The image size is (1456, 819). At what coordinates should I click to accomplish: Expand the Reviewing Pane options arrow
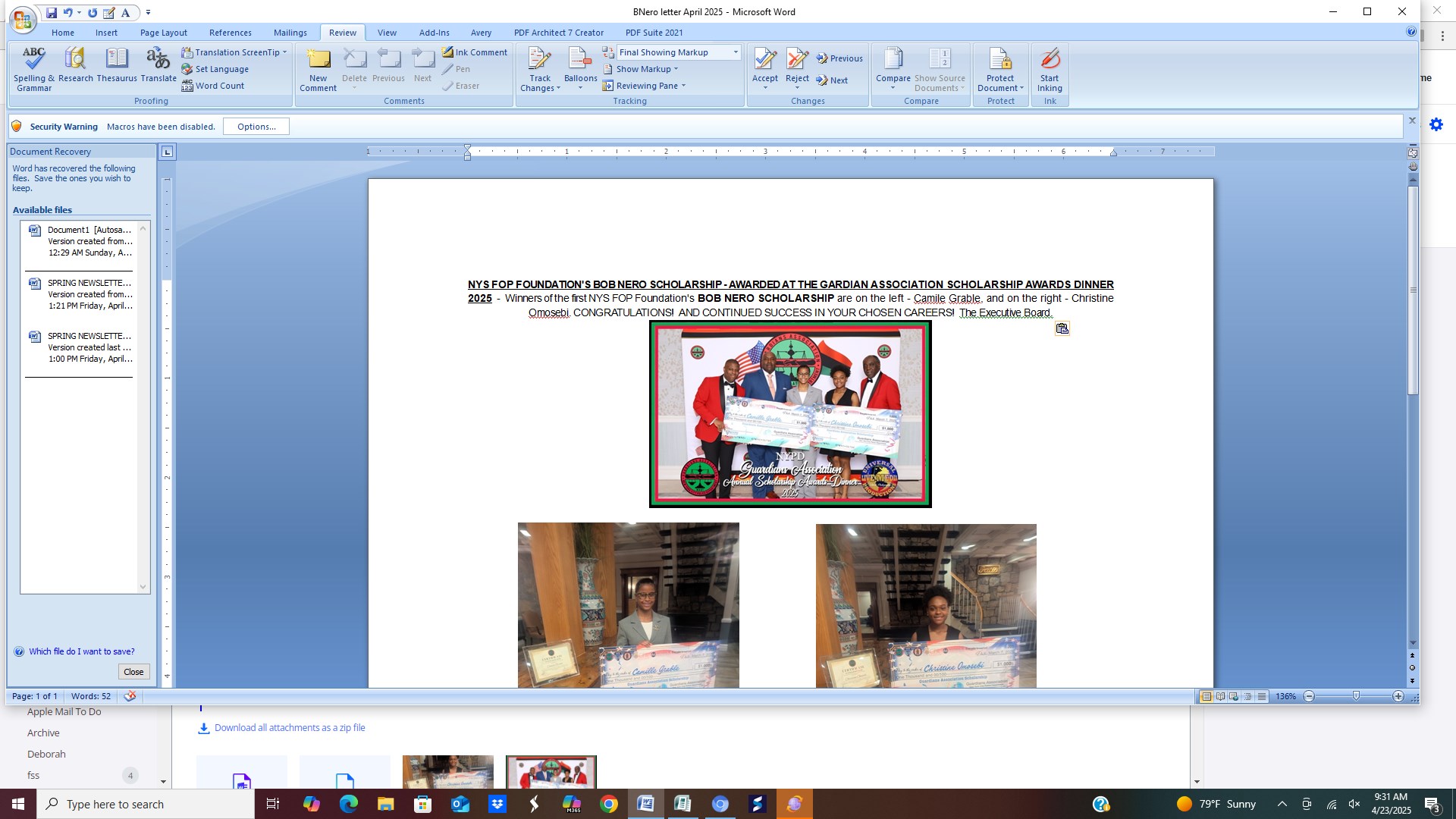coord(683,86)
